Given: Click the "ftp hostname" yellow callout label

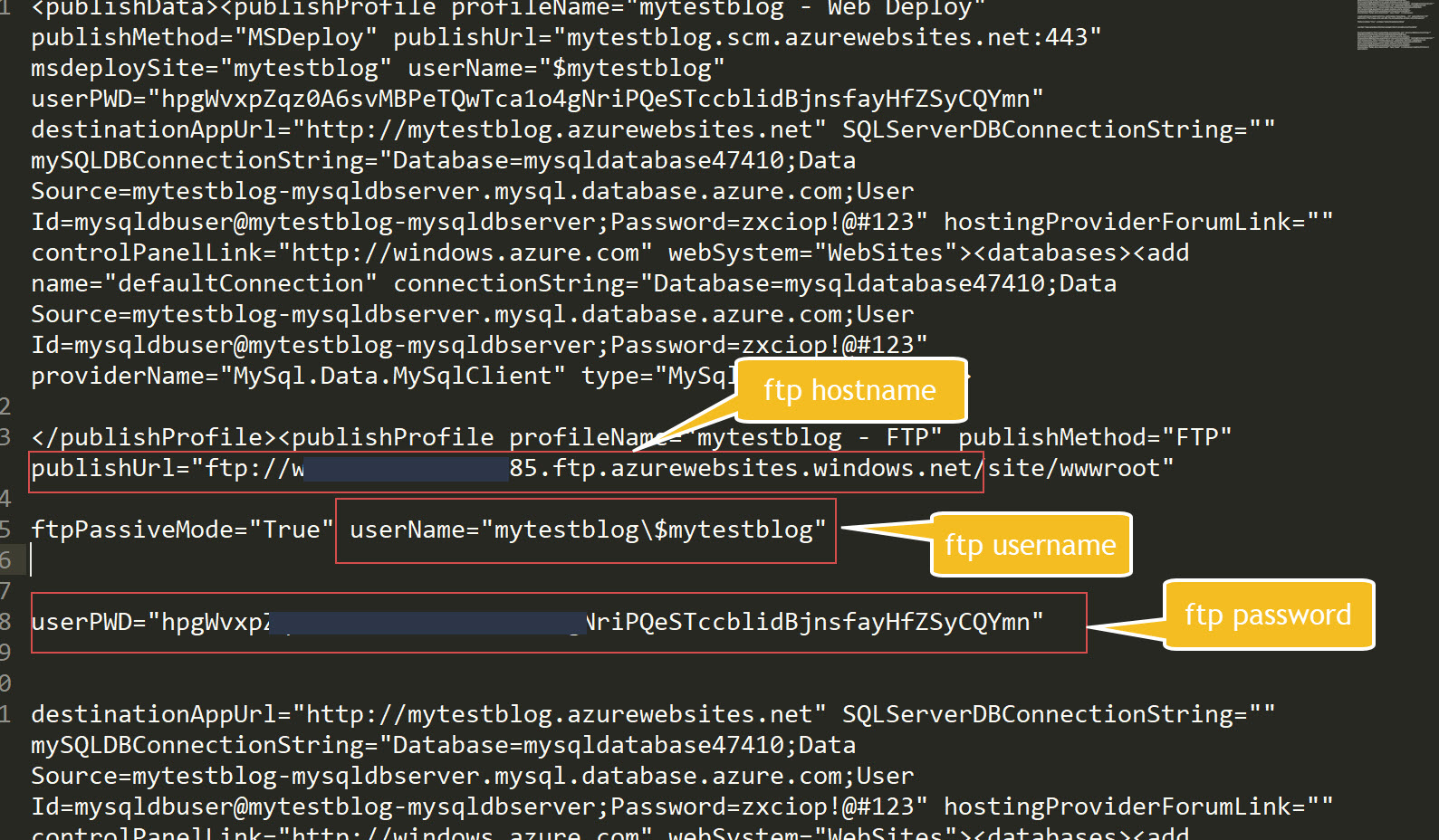Looking at the screenshot, I should click(849, 390).
